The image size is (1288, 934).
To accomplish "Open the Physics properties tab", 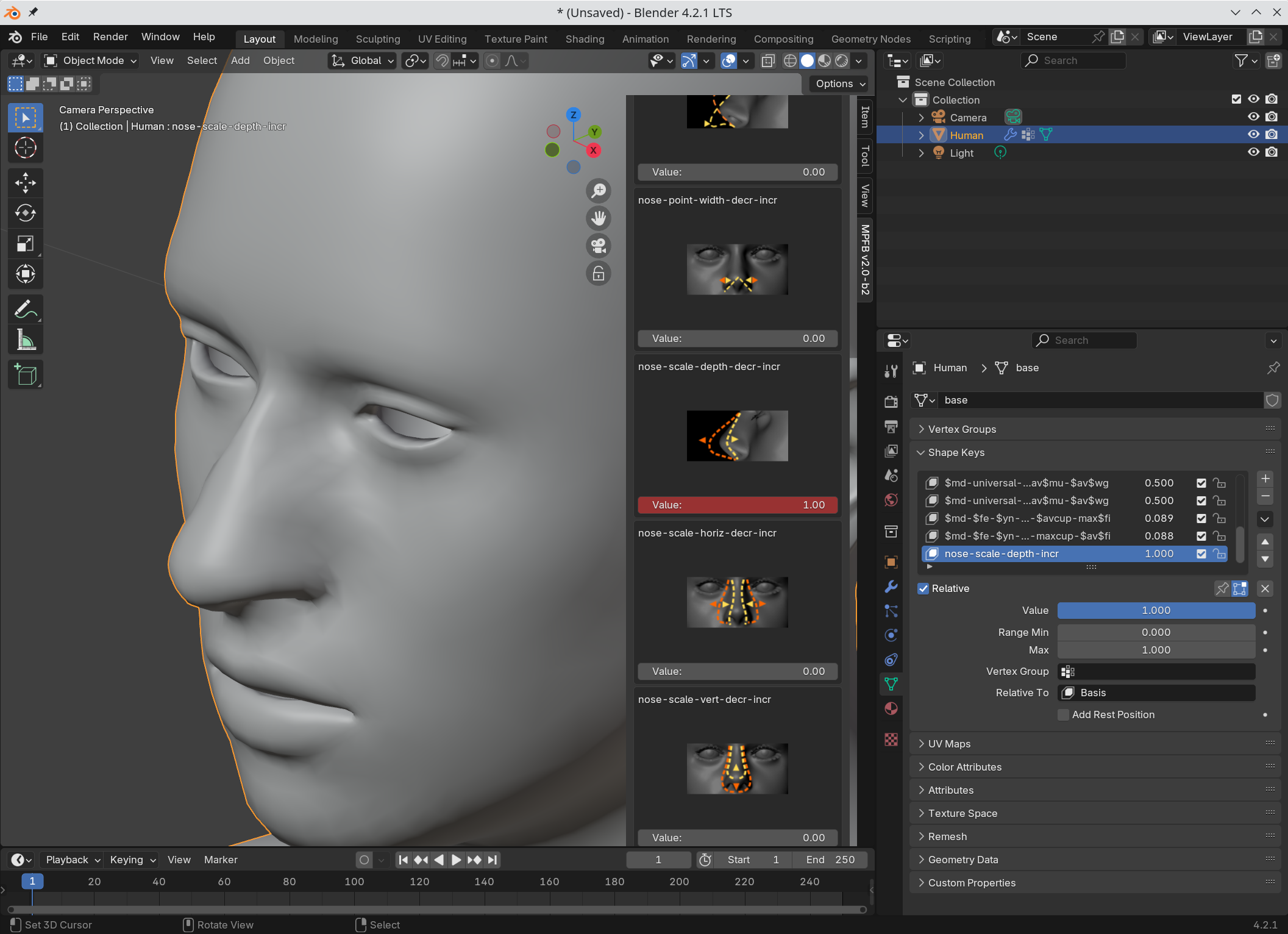I will coord(891,635).
